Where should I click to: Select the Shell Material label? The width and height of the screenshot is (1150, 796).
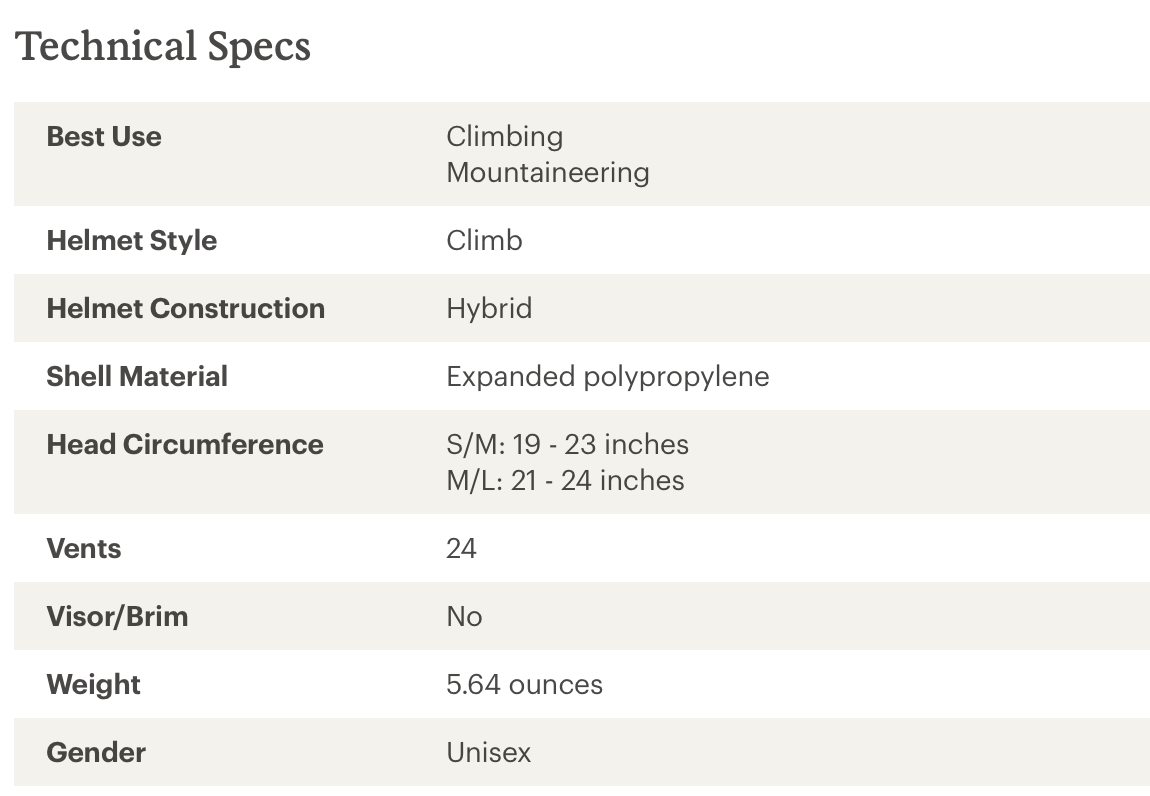(137, 376)
